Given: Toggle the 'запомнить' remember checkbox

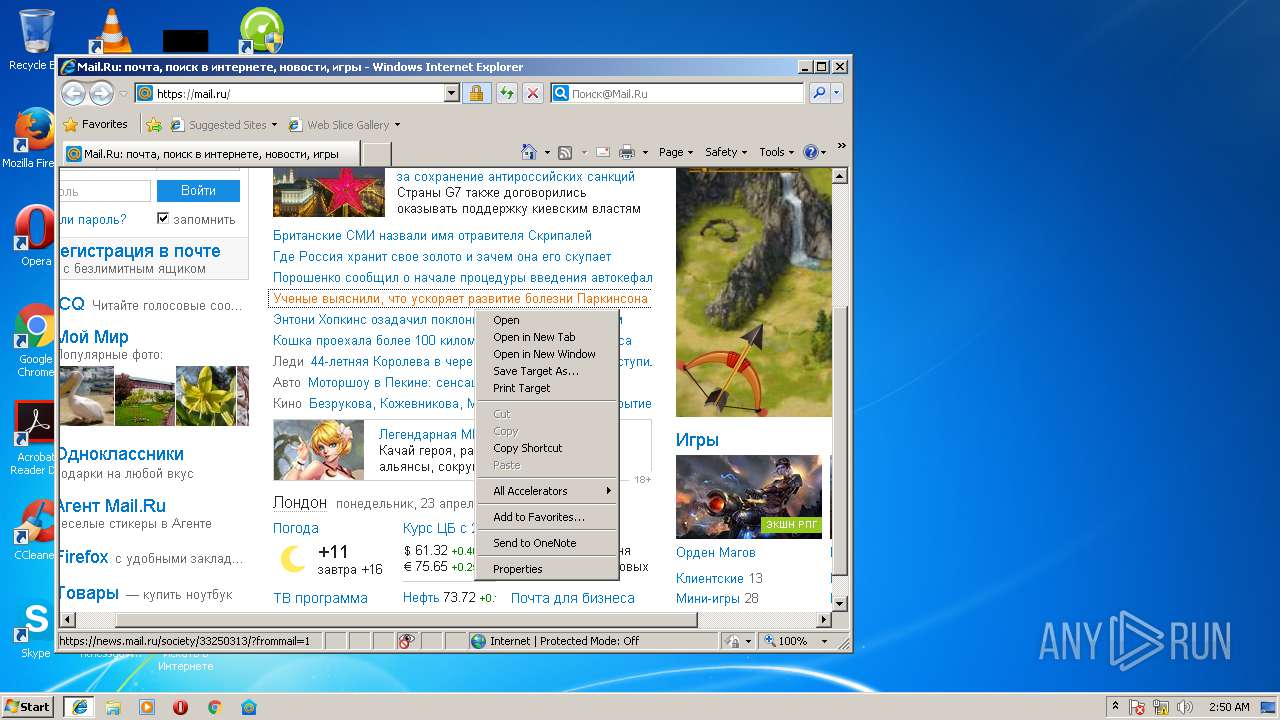Looking at the screenshot, I should pos(163,218).
